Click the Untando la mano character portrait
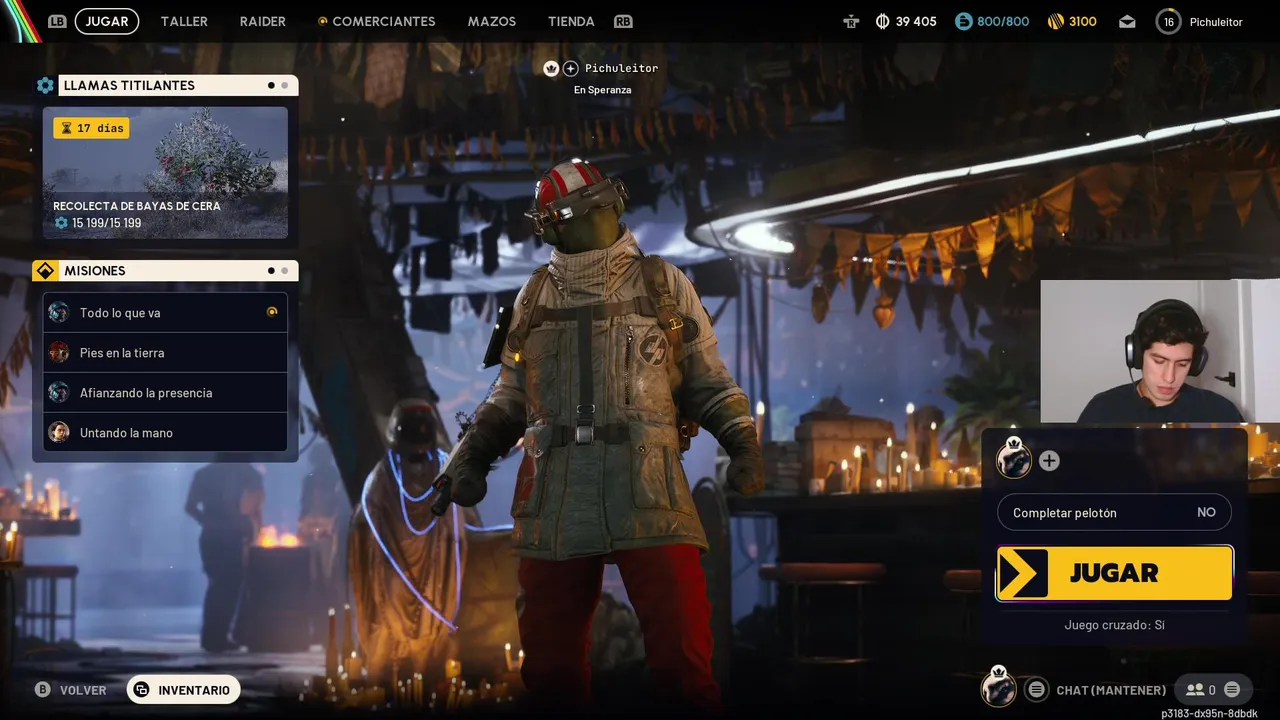1280x720 pixels. (x=59, y=432)
